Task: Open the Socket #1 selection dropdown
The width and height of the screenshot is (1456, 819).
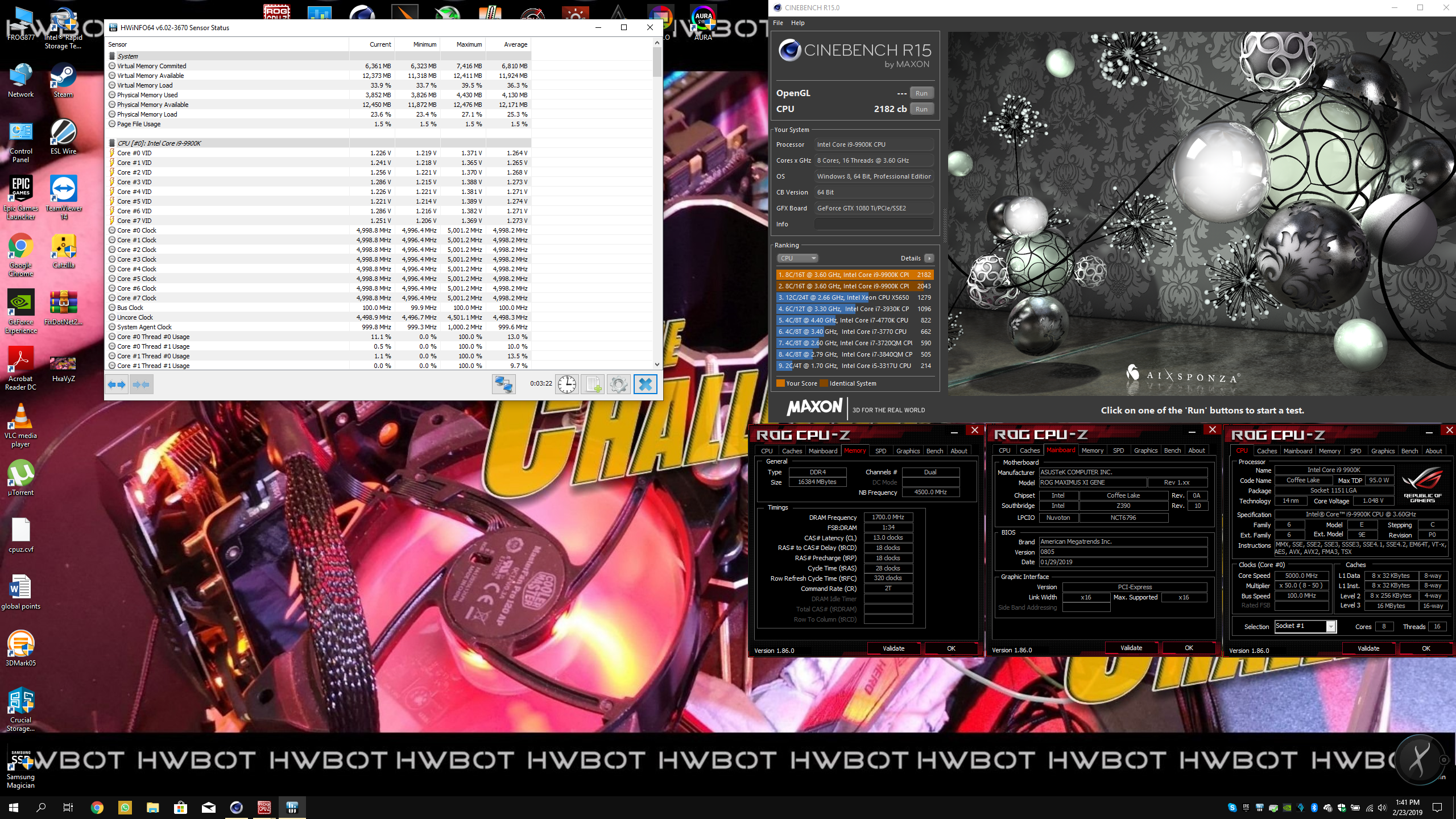Action: (1305, 626)
